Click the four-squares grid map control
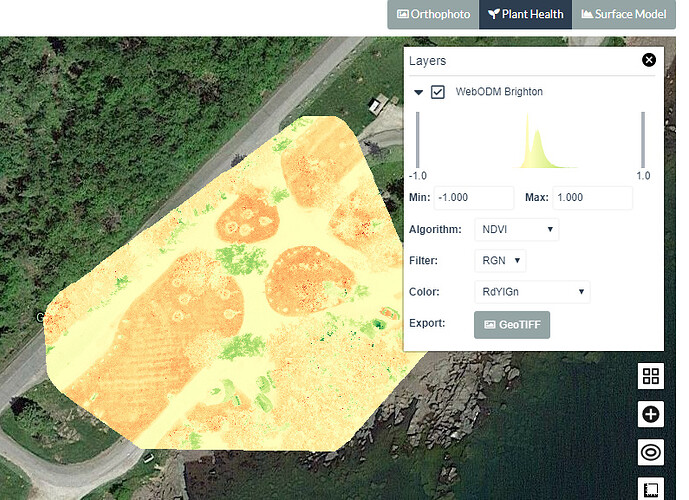689x500 pixels. (x=651, y=377)
